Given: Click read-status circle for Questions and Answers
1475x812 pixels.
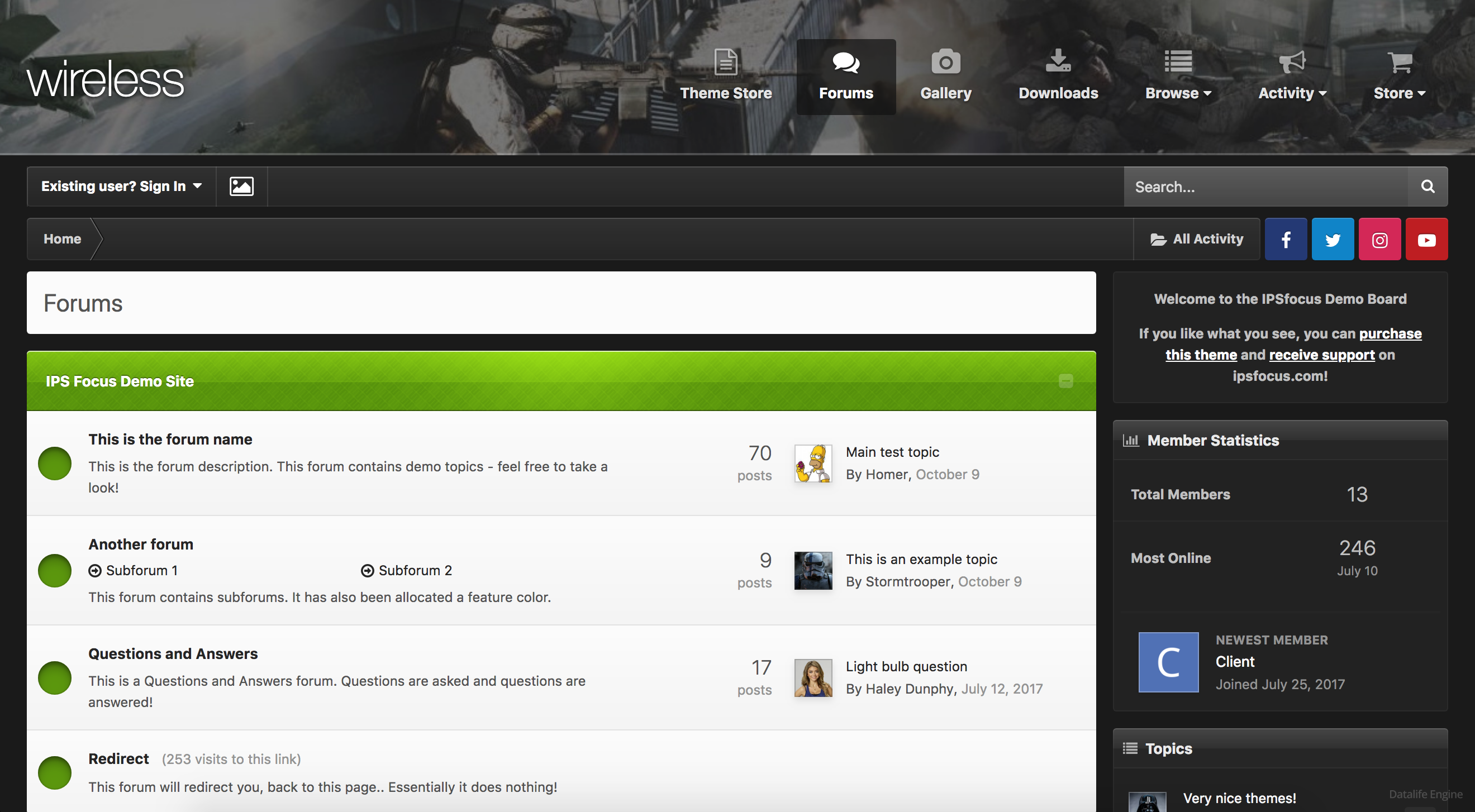Looking at the screenshot, I should click(x=54, y=678).
